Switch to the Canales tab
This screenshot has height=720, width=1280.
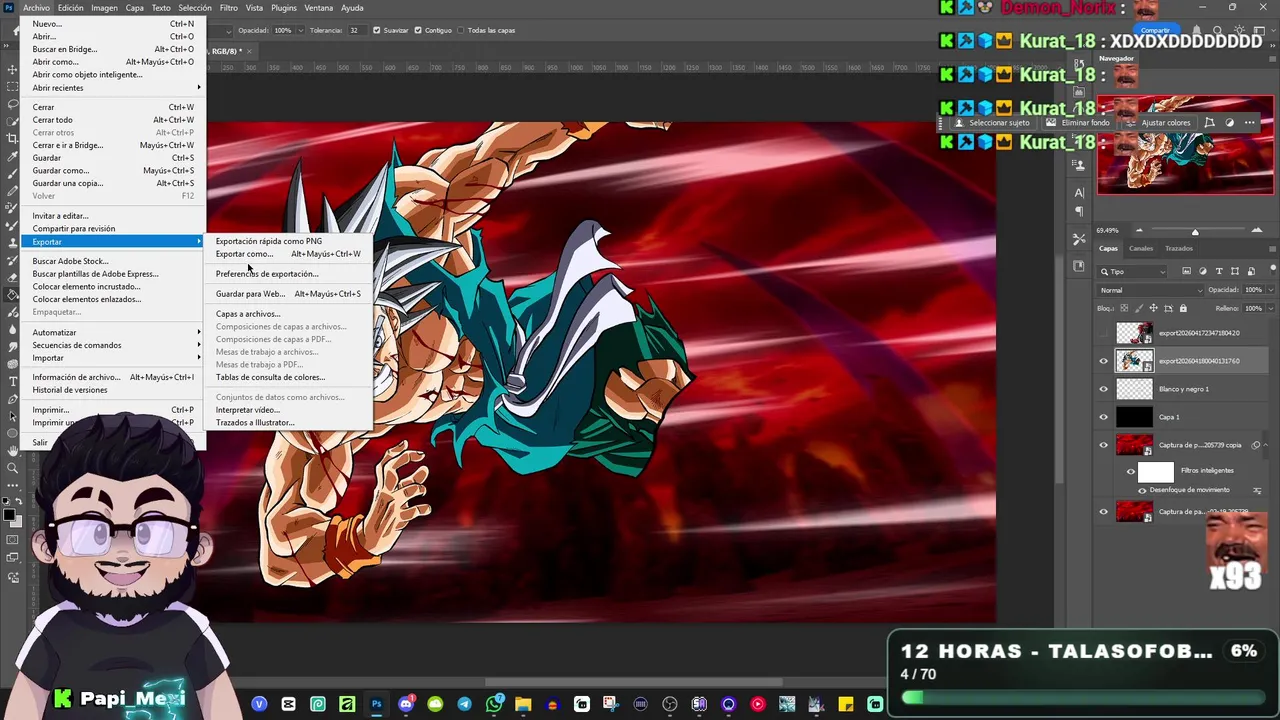(1141, 248)
